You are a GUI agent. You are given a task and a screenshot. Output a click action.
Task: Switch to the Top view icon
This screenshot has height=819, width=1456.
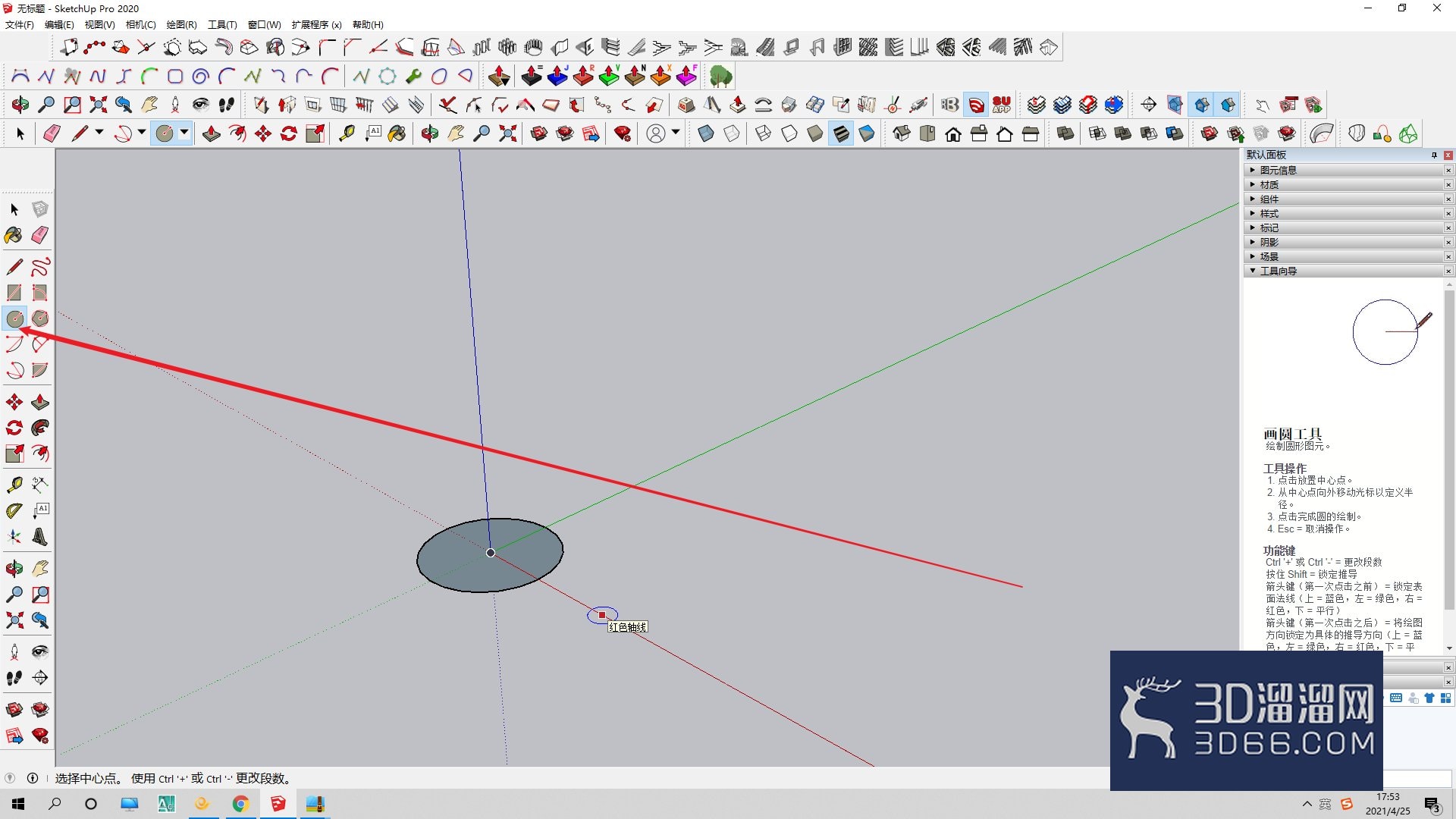(x=927, y=134)
